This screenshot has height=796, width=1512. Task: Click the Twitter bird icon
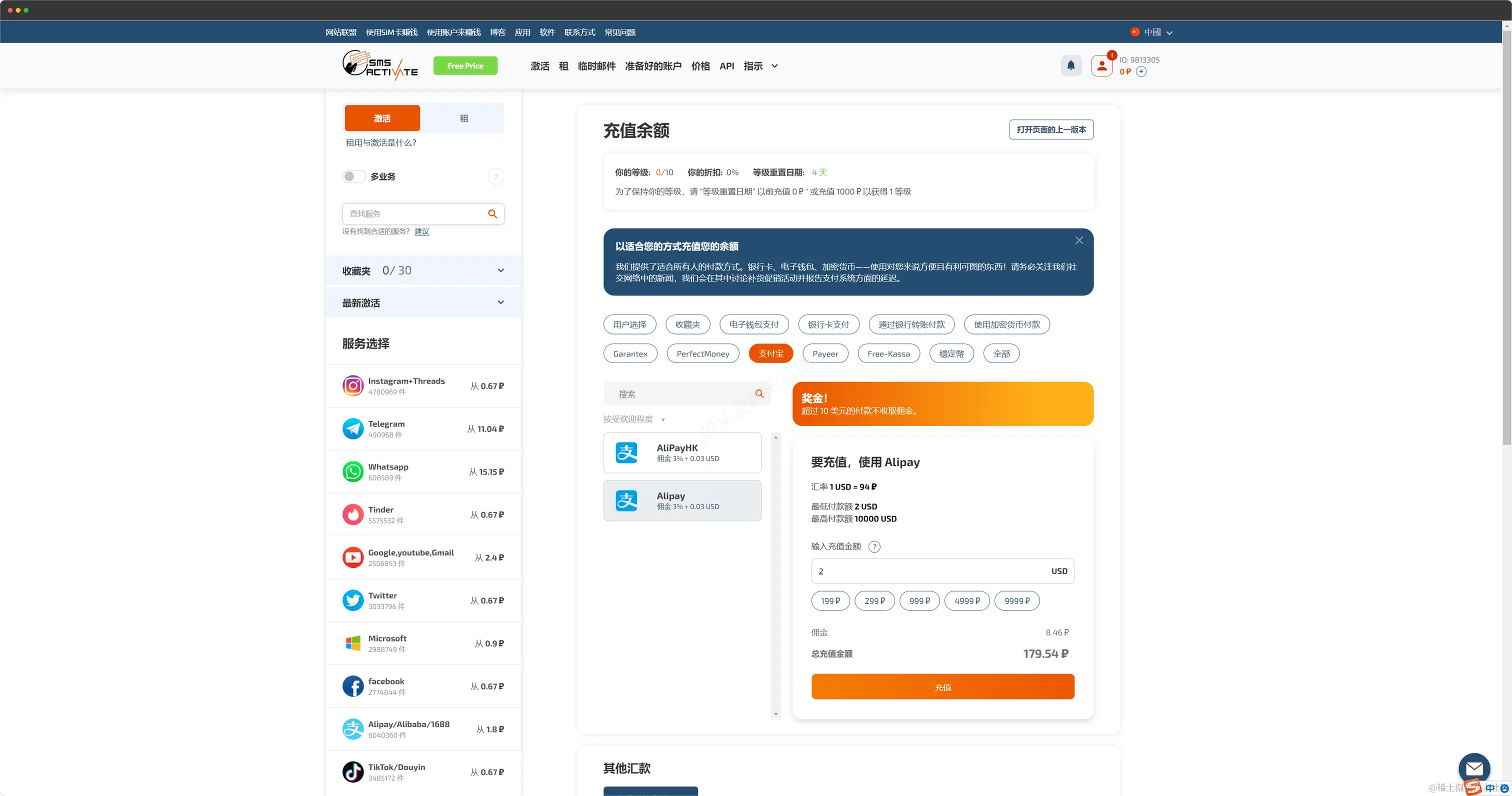[353, 600]
